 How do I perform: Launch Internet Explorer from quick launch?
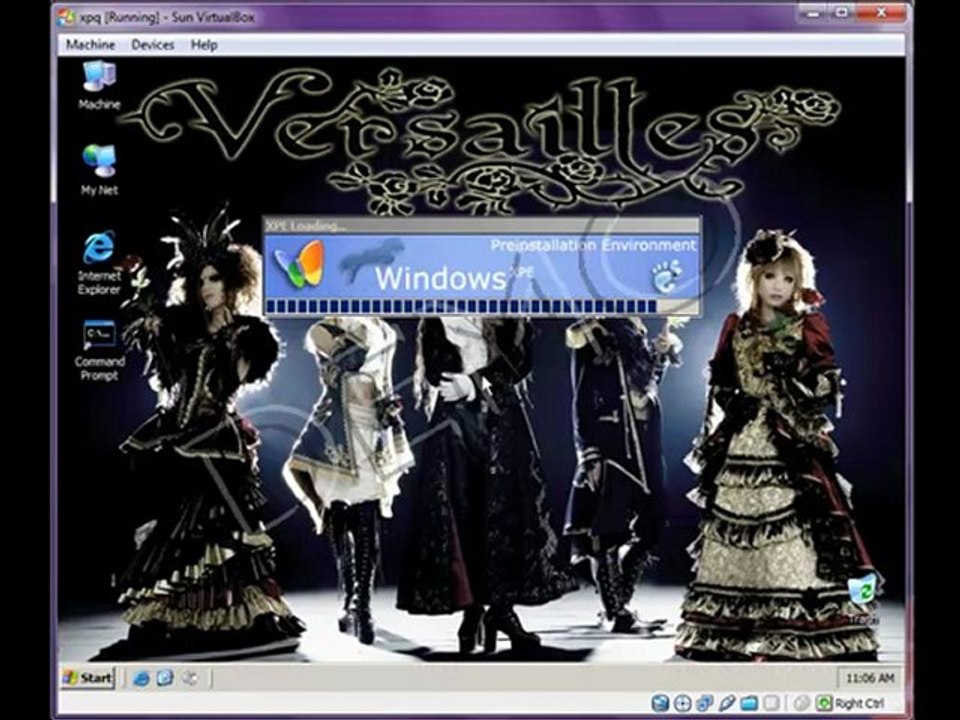pyautogui.click(x=141, y=678)
